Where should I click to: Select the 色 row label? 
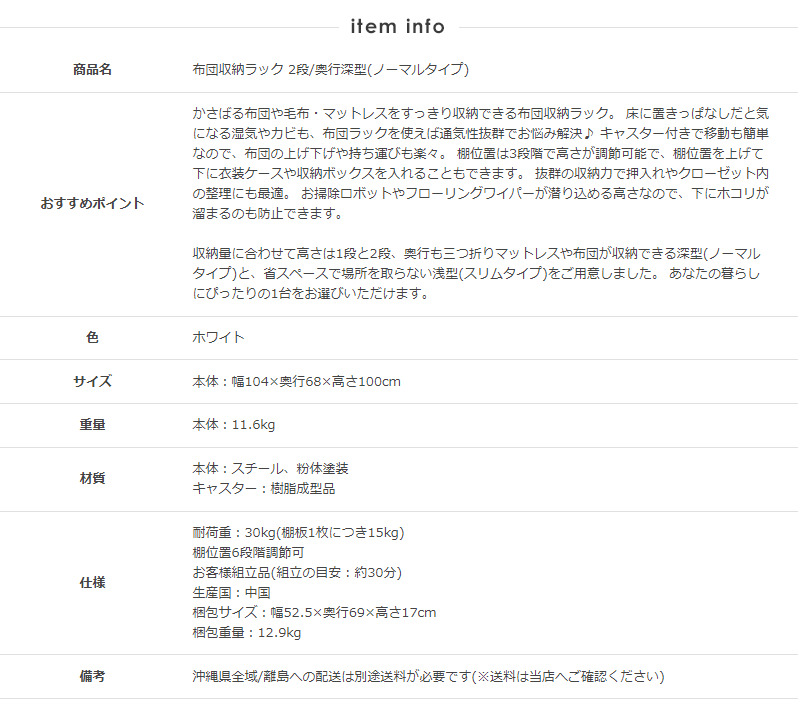point(92,337)
